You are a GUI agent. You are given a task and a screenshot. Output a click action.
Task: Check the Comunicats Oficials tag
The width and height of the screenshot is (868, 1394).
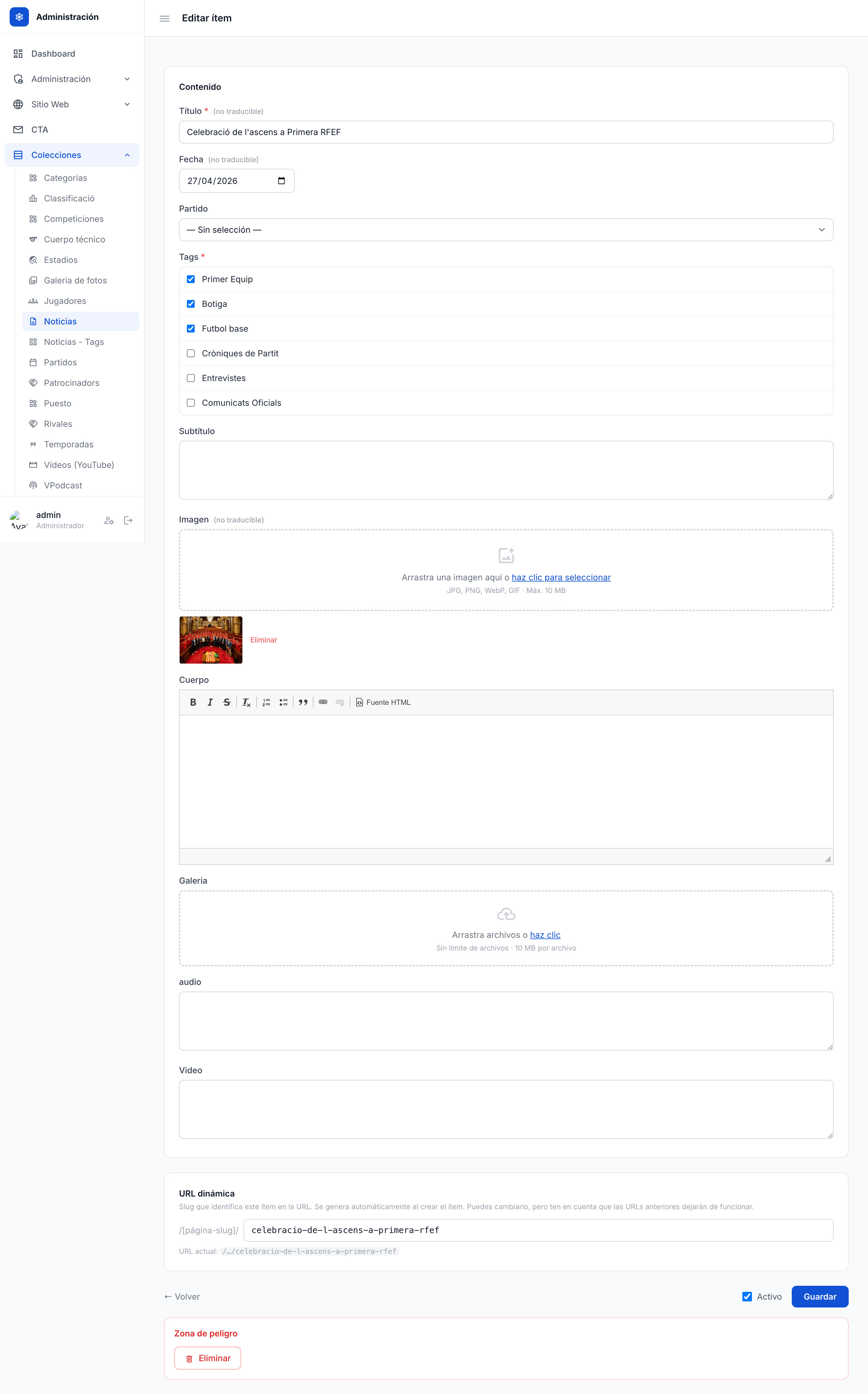pyautogui.click(x=190, y=402)
